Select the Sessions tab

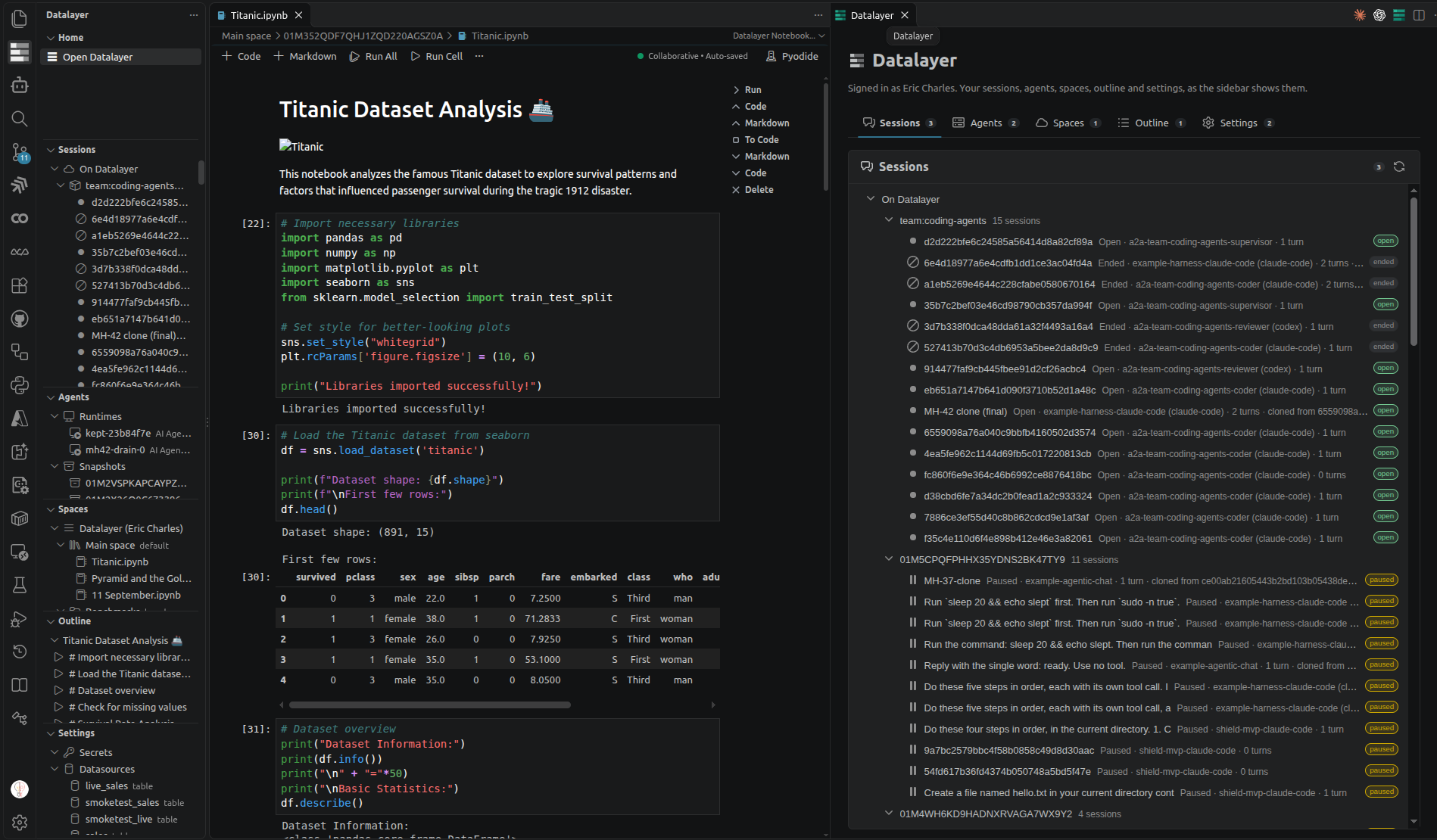(899, 123)
